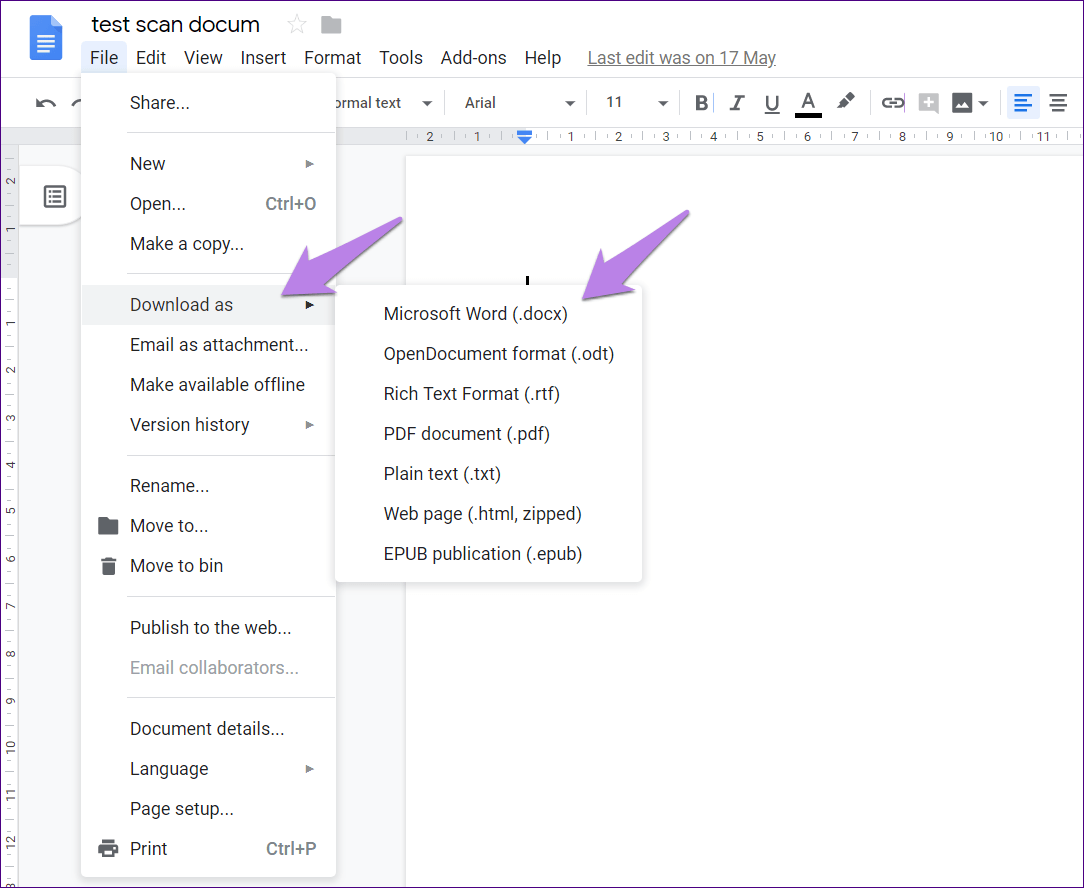The width and height of the screenshot is (1084, 888).
Task: Open the text color picker
Action: (x=808, y=104)
